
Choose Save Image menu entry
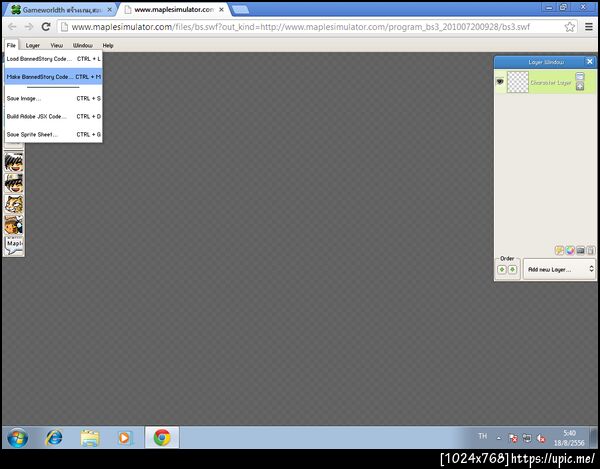(x=54, y=99)
